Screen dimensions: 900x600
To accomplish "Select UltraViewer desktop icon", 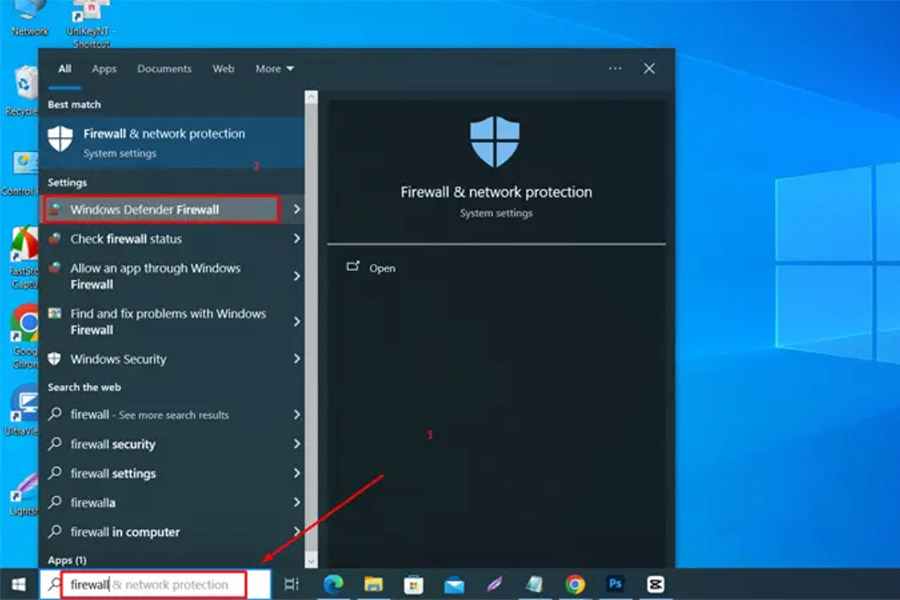I will 22,410.
